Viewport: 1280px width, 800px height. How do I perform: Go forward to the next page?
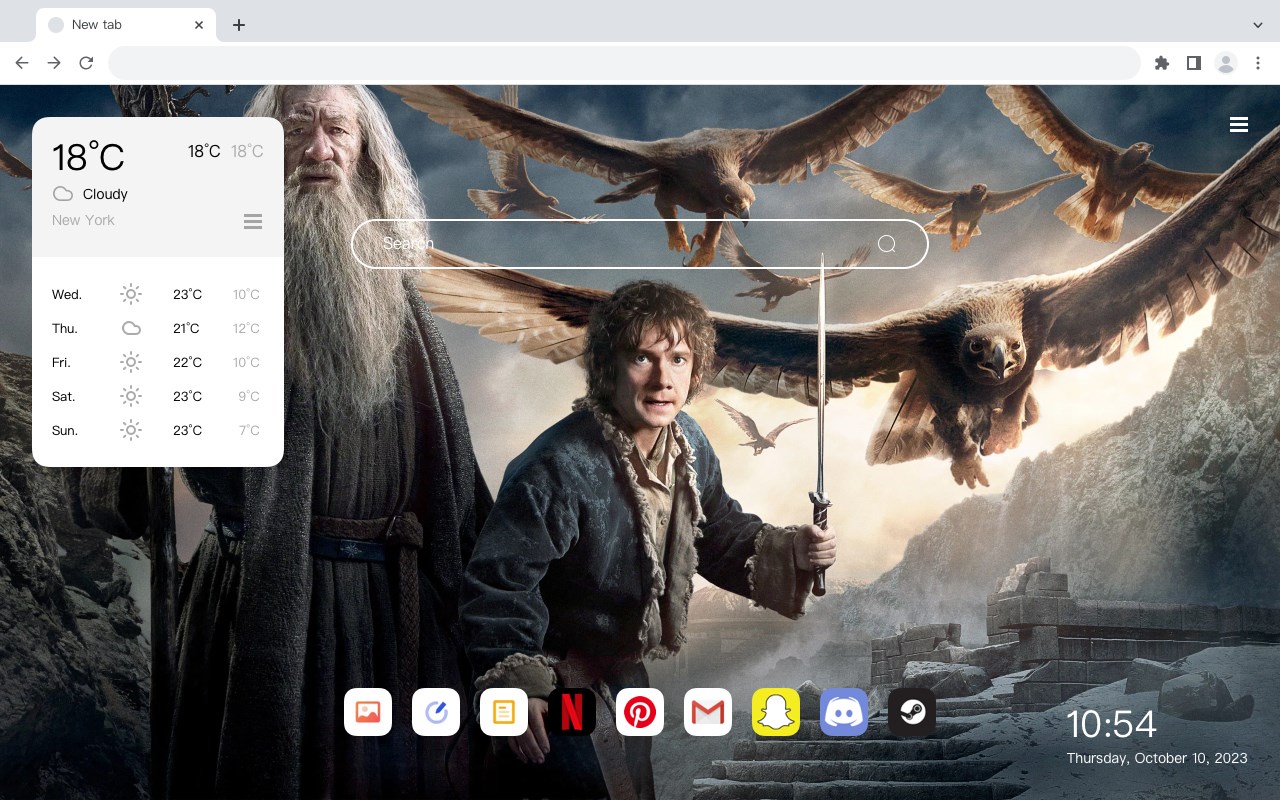54,63
